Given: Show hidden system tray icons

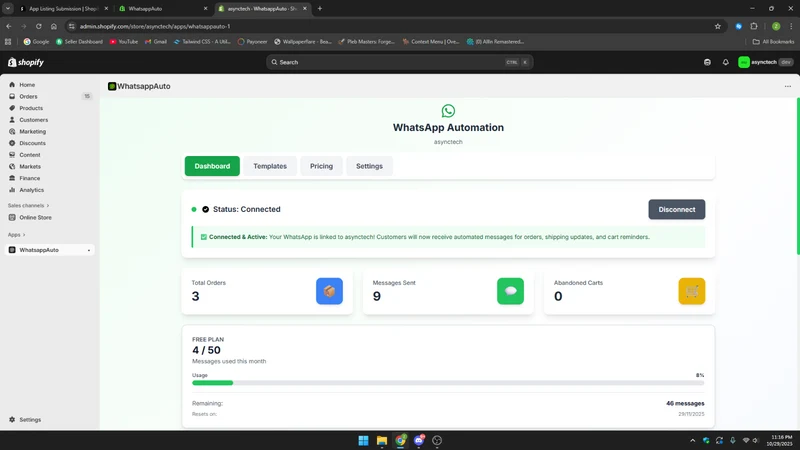Looking at the screenshot, I should click(x=692, y=440).
